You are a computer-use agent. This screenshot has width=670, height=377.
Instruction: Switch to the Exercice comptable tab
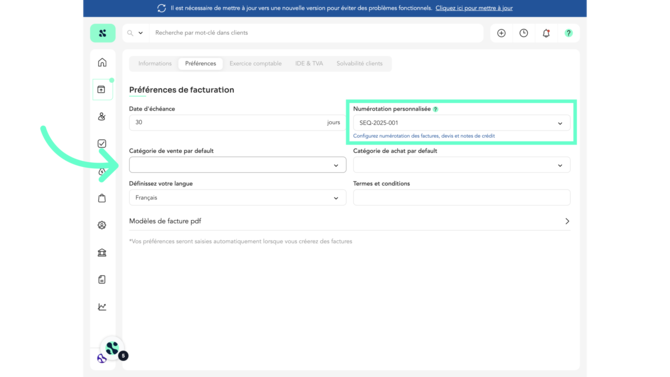[256, 63]
